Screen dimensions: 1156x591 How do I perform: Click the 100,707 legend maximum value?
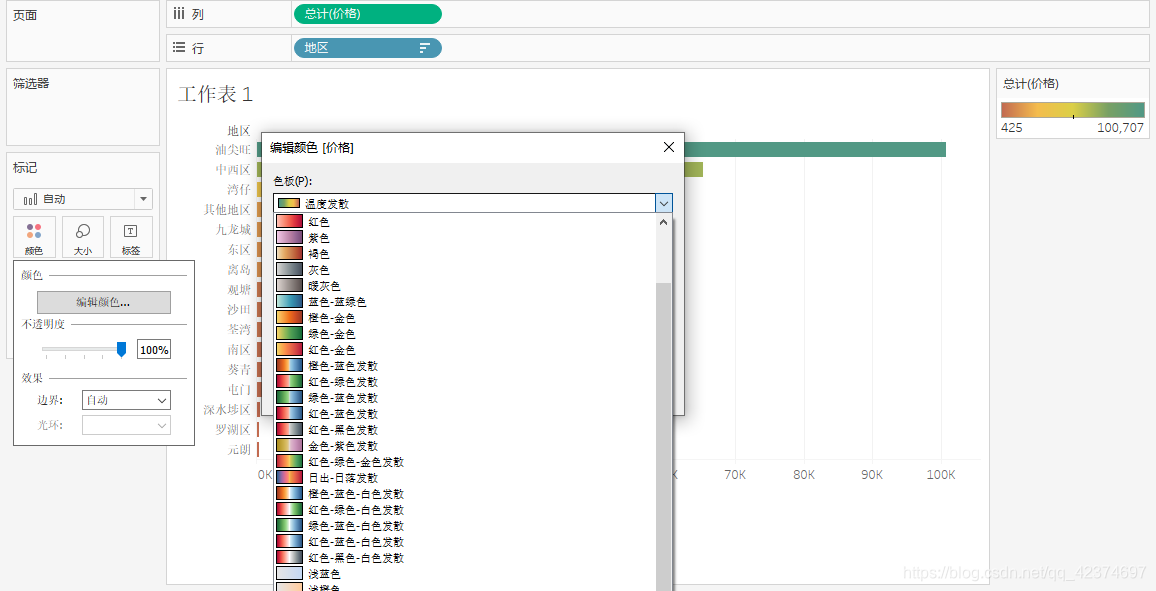tap(1121, 127)
